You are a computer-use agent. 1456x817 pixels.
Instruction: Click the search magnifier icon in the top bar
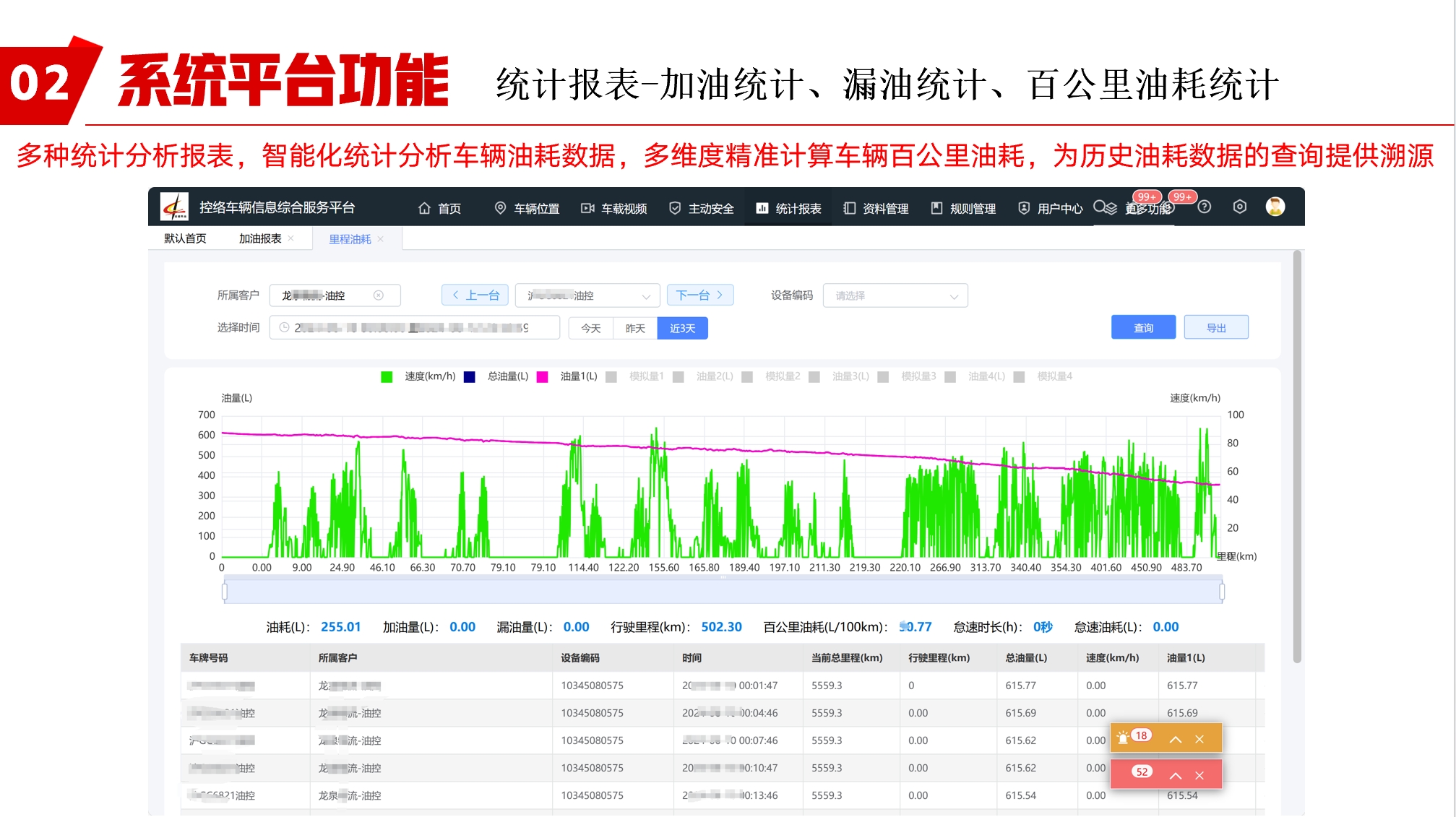tap(1100, 207)
